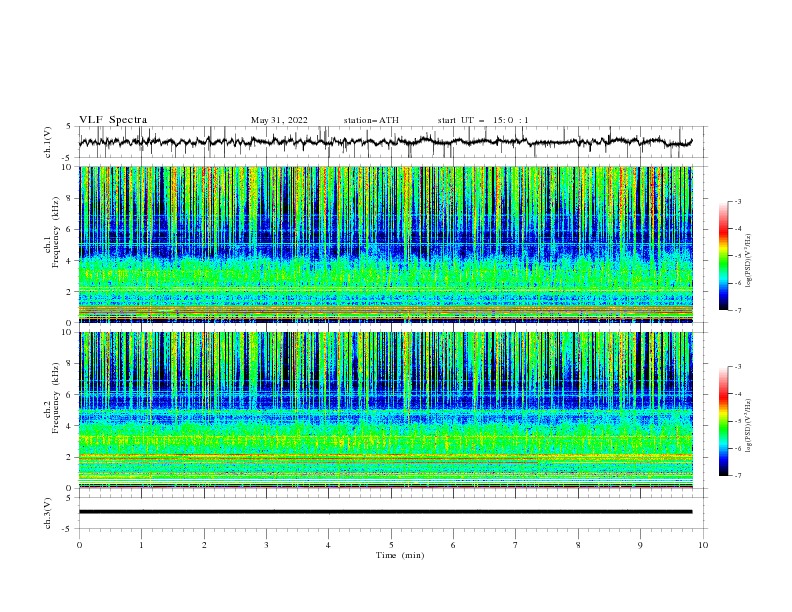Click the "10" tick on the time axis
This screenshot has width=792, height=612.
tap(703, 545)
